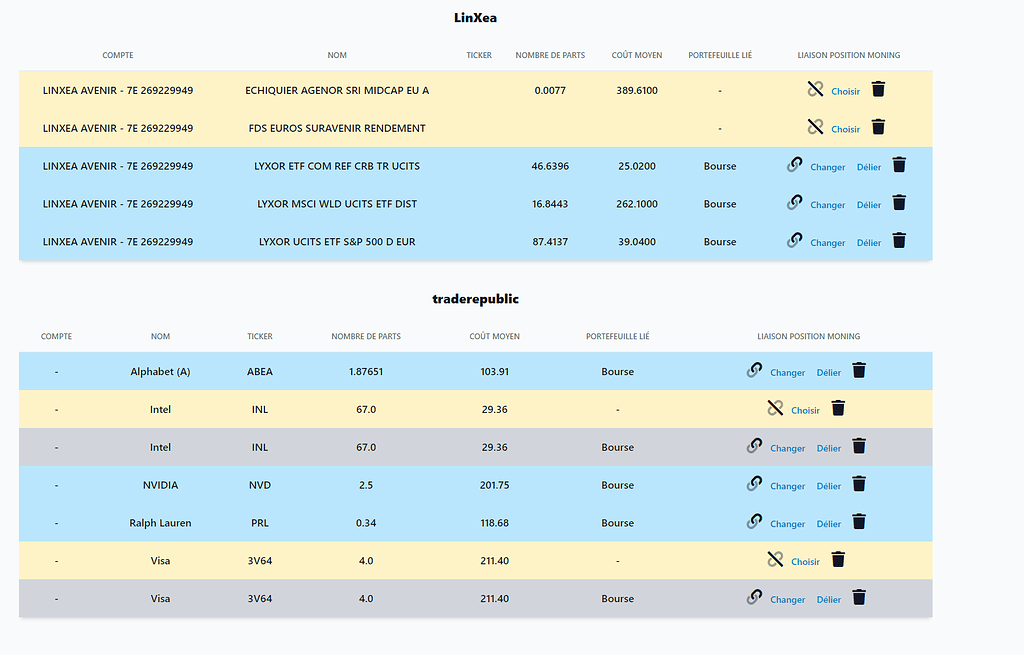
Task: Trash the Visa row with no linked portfolio
Action: (x=839, y=560)
